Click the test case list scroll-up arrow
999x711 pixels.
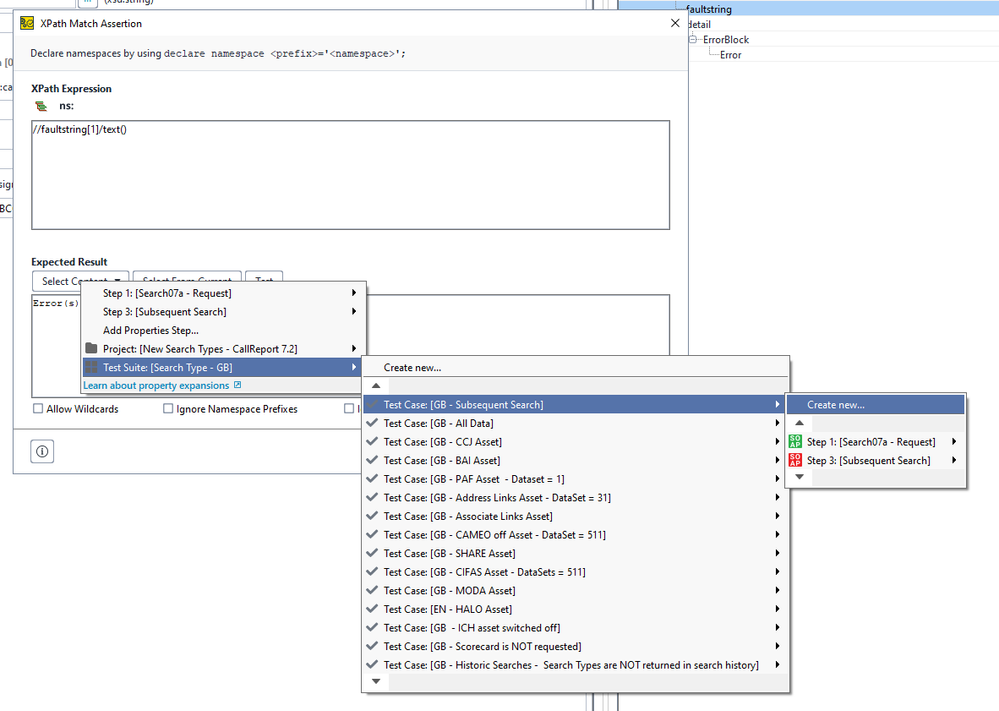(x=376, y=385)
